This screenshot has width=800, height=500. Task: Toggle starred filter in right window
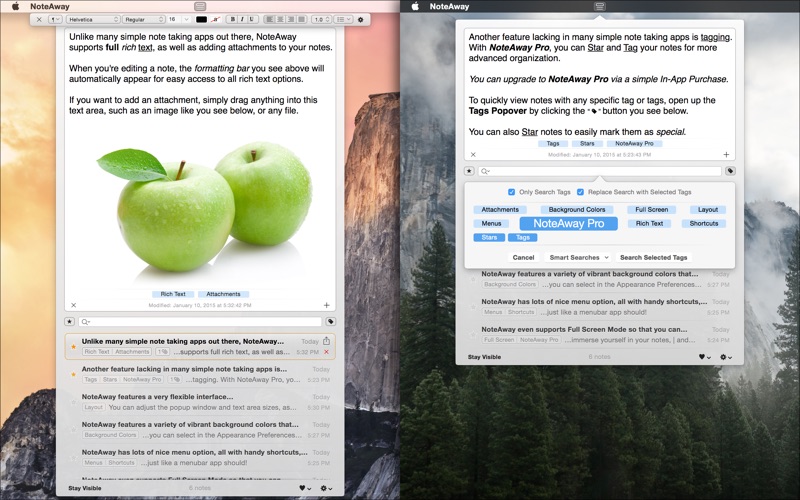[x=469, y=171]
